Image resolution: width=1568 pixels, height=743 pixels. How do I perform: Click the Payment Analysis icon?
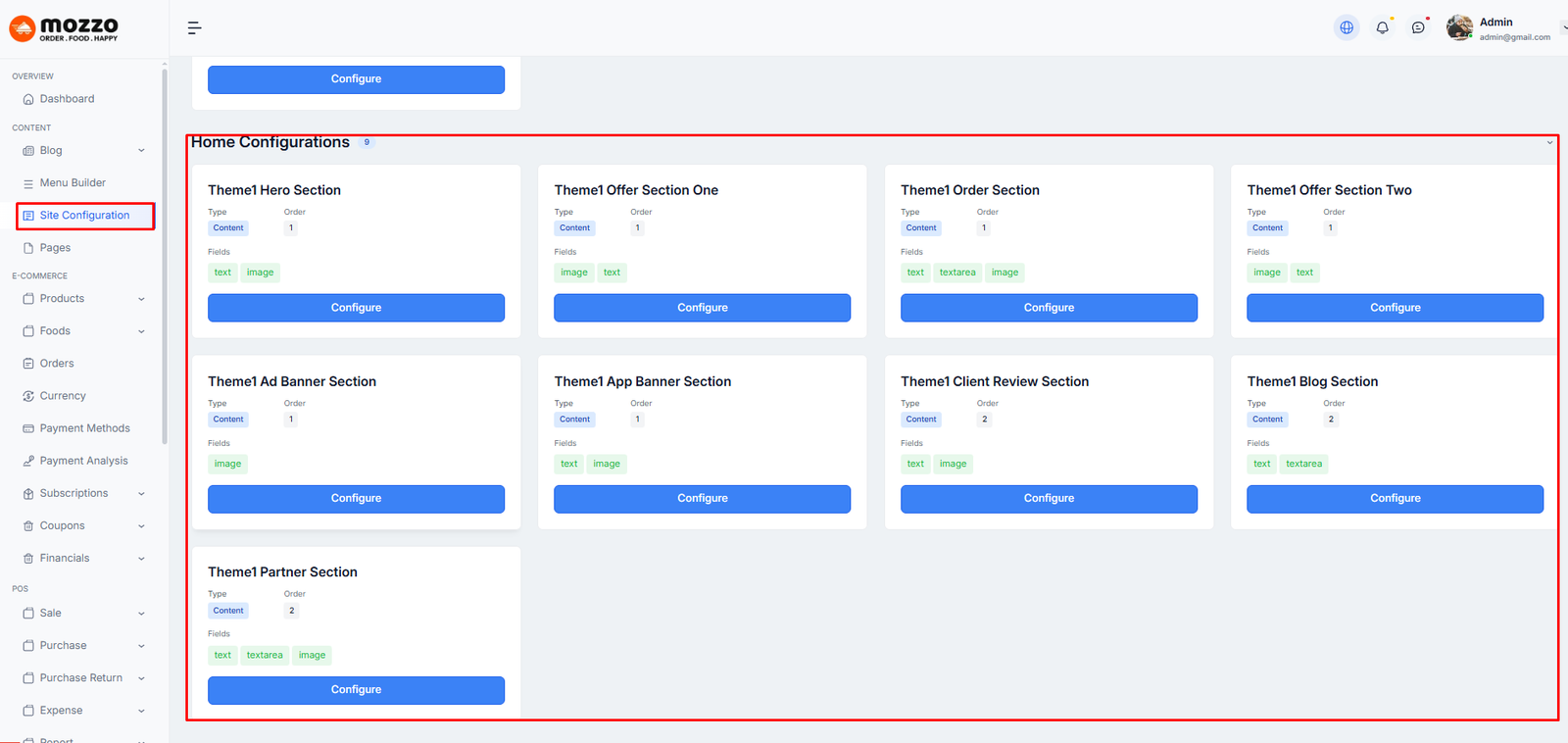[28, 461]
